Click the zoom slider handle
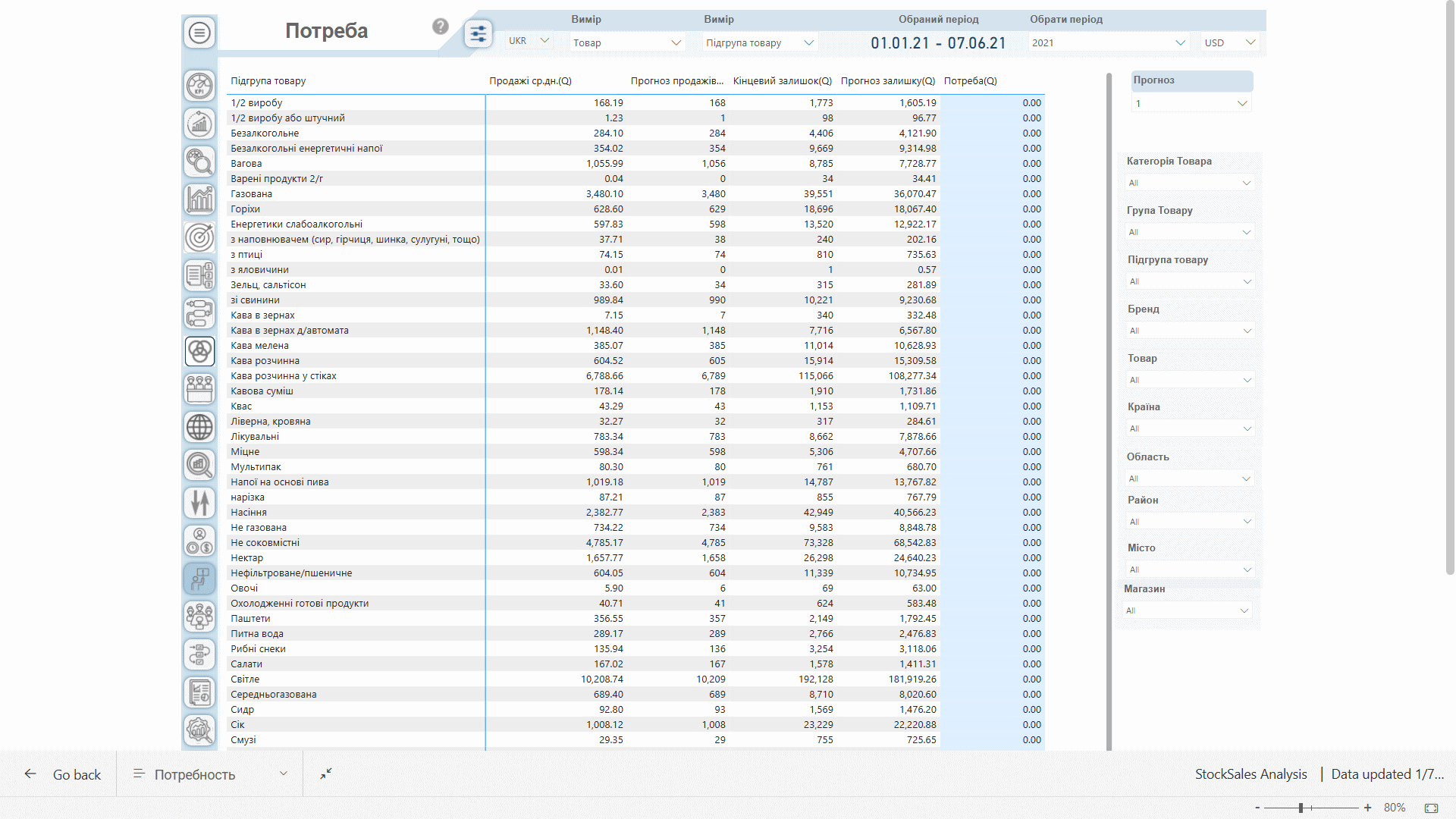Image resolution: width=1456 pixels, height=819 pixels. [x=1301, y=808]
